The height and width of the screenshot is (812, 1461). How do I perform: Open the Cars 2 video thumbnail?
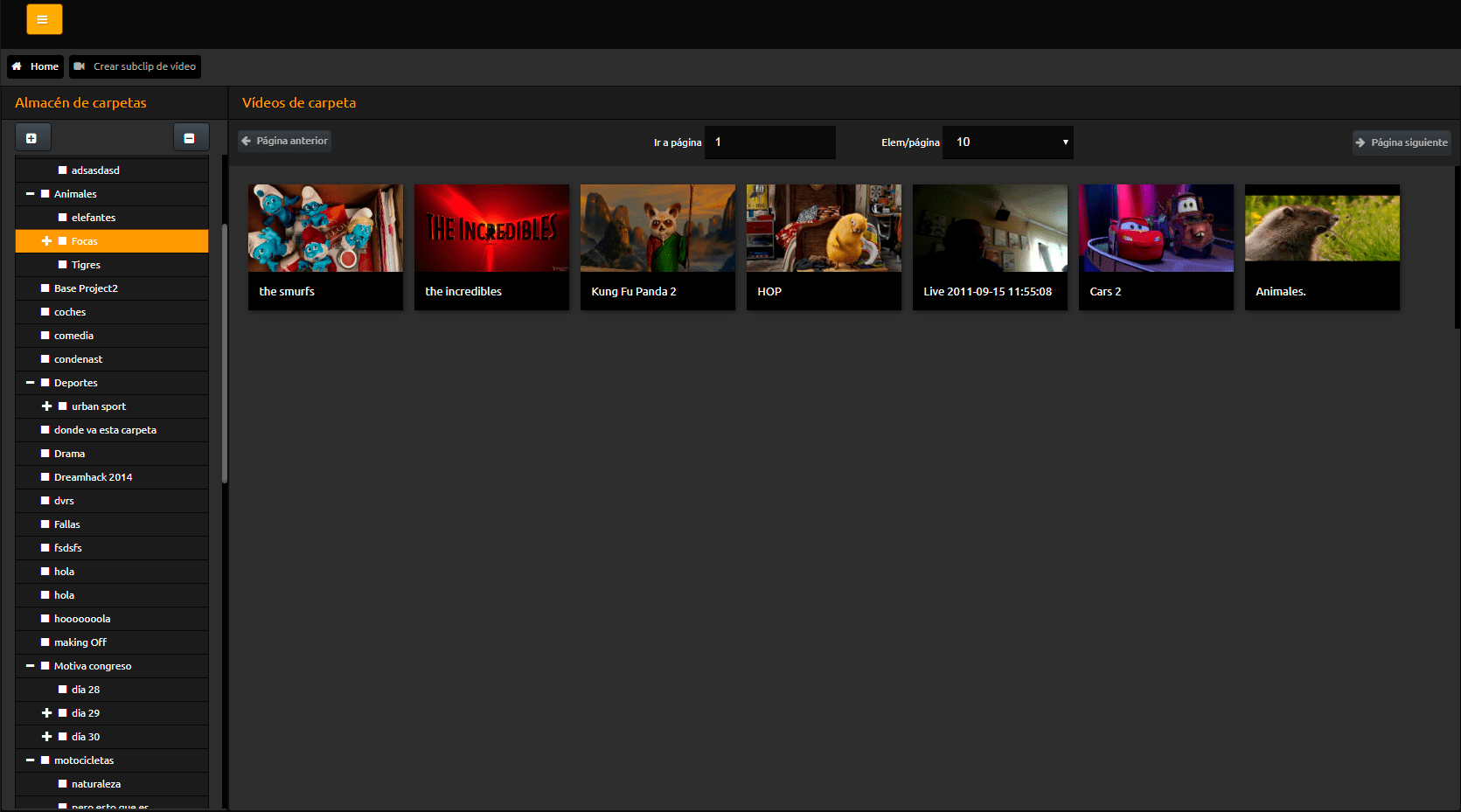tap(1156, 228)
